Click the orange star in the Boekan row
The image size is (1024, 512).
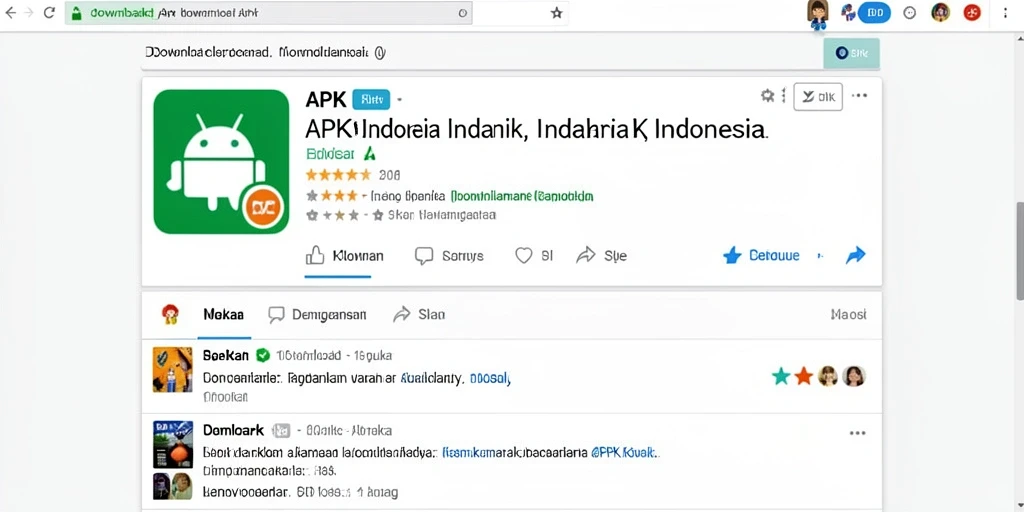pyautogui.click(x=803, y=376)
